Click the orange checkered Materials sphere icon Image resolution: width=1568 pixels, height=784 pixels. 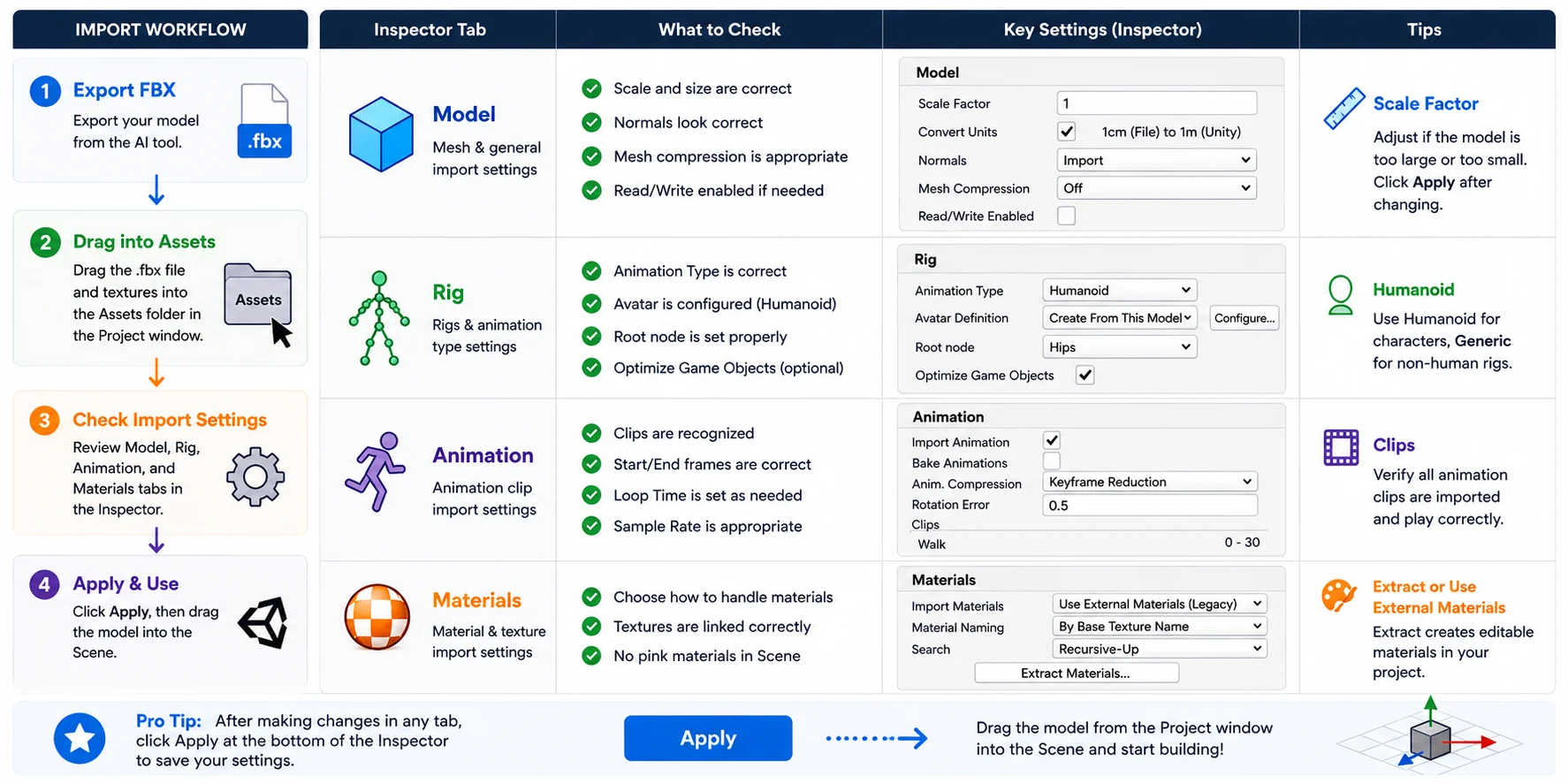pyautogui.click(x=377, y=617)
